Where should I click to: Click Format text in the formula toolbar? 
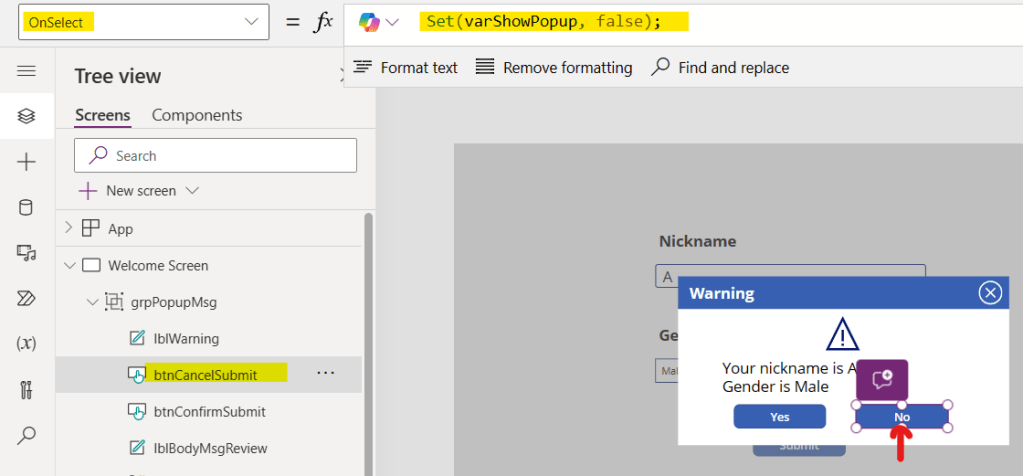pyautogui.click(x=406, y=68)
